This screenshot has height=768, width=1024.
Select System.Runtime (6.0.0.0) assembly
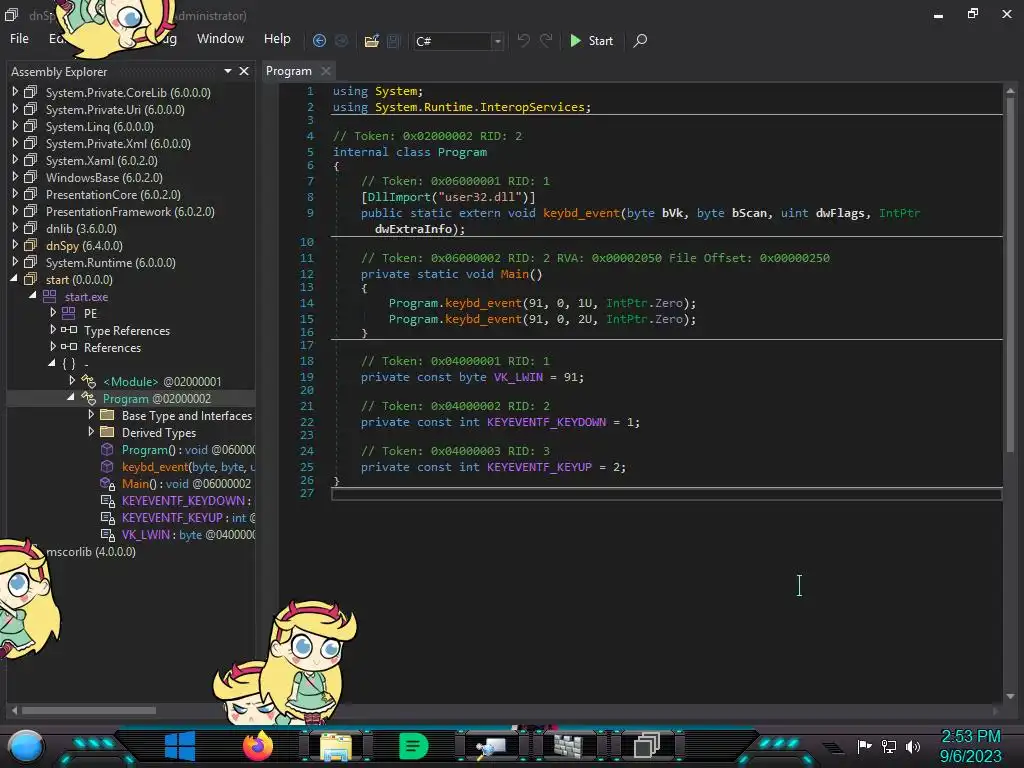[x=110, y=263]
